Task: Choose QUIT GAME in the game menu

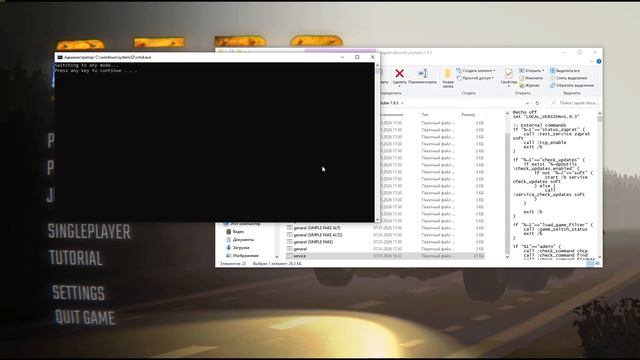Action: click(x=85, y=317)
